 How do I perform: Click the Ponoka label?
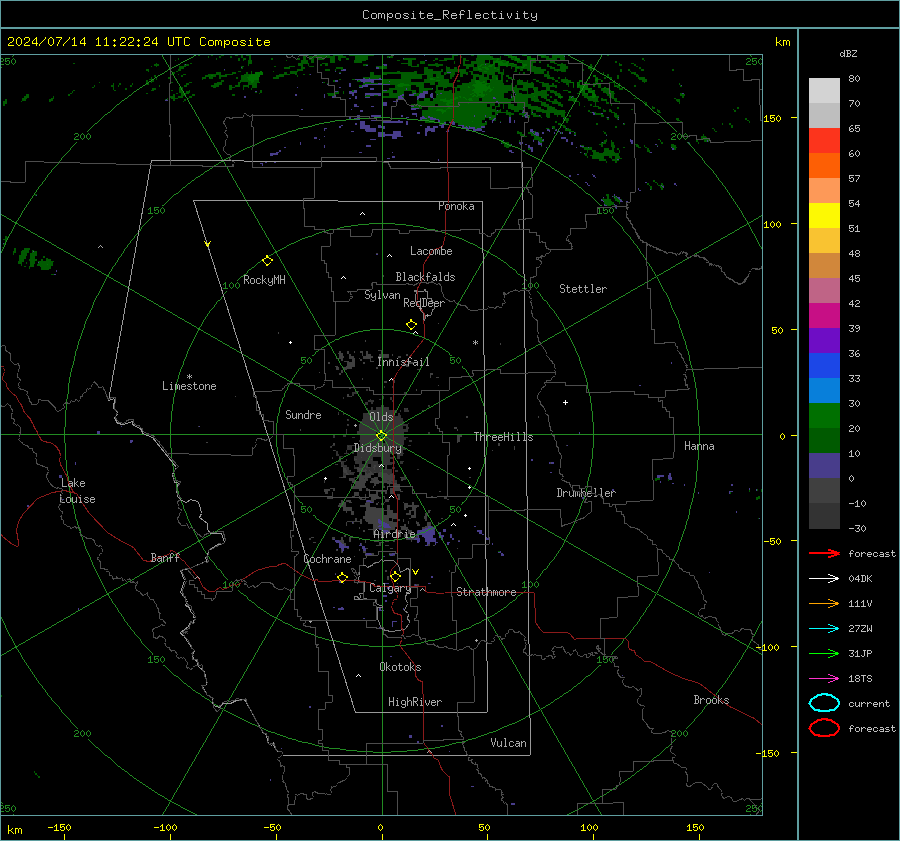[x=456, y=206]
